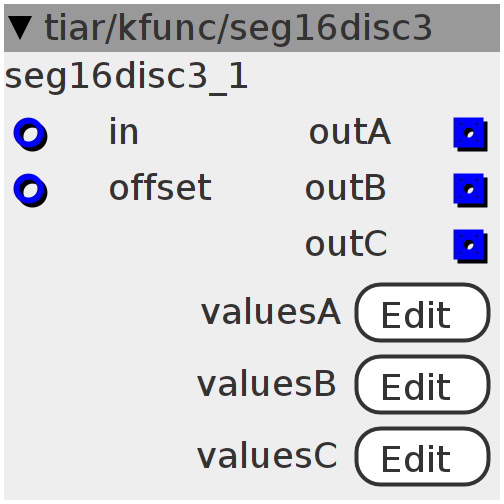
Task: Select the tiar/kfunc/seg16disc3 title bar
Action: [x=252, y=28]
